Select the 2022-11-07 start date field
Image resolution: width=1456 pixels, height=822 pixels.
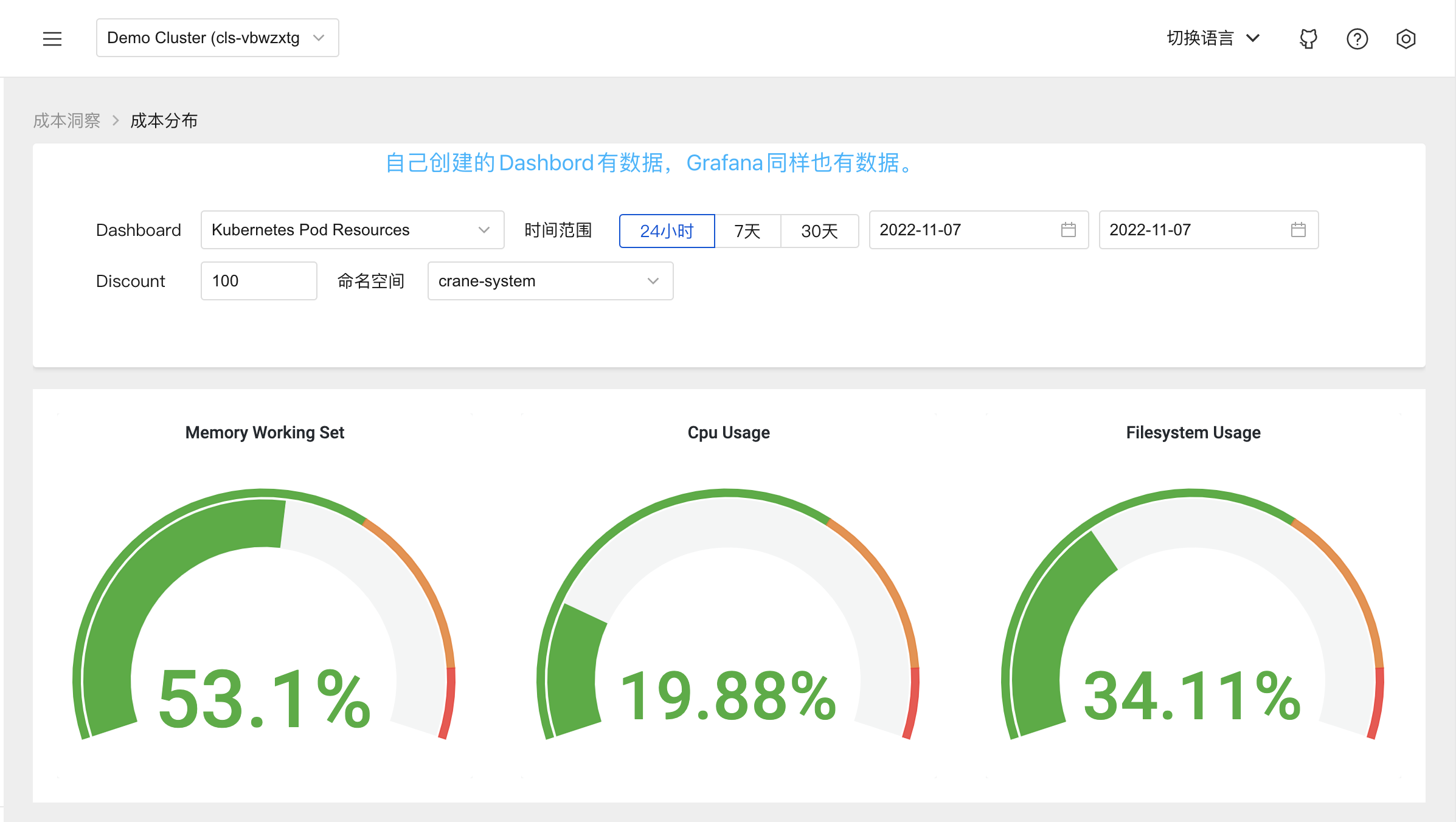[x=949, y=230]
